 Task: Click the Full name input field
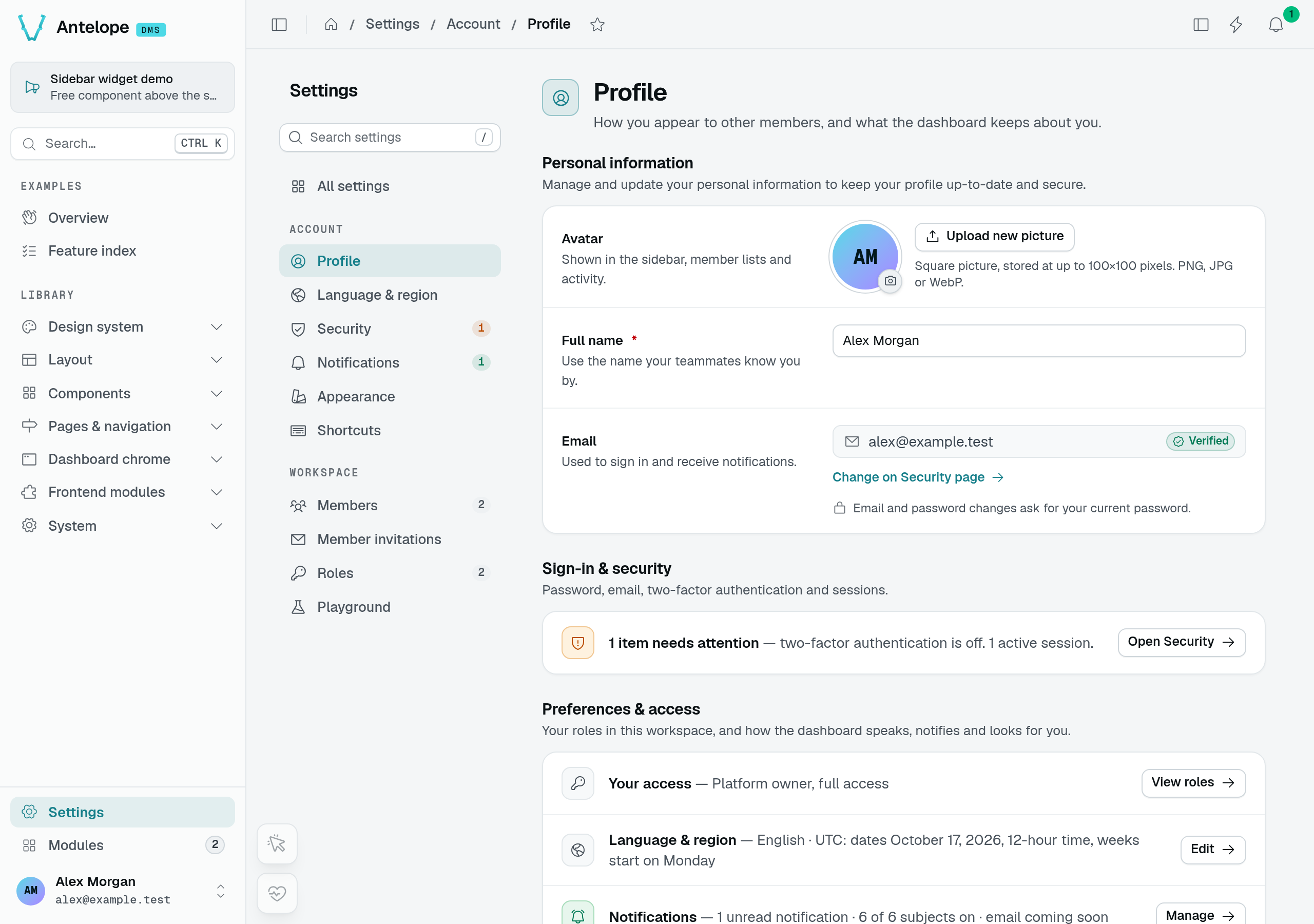click(1039, 341)
